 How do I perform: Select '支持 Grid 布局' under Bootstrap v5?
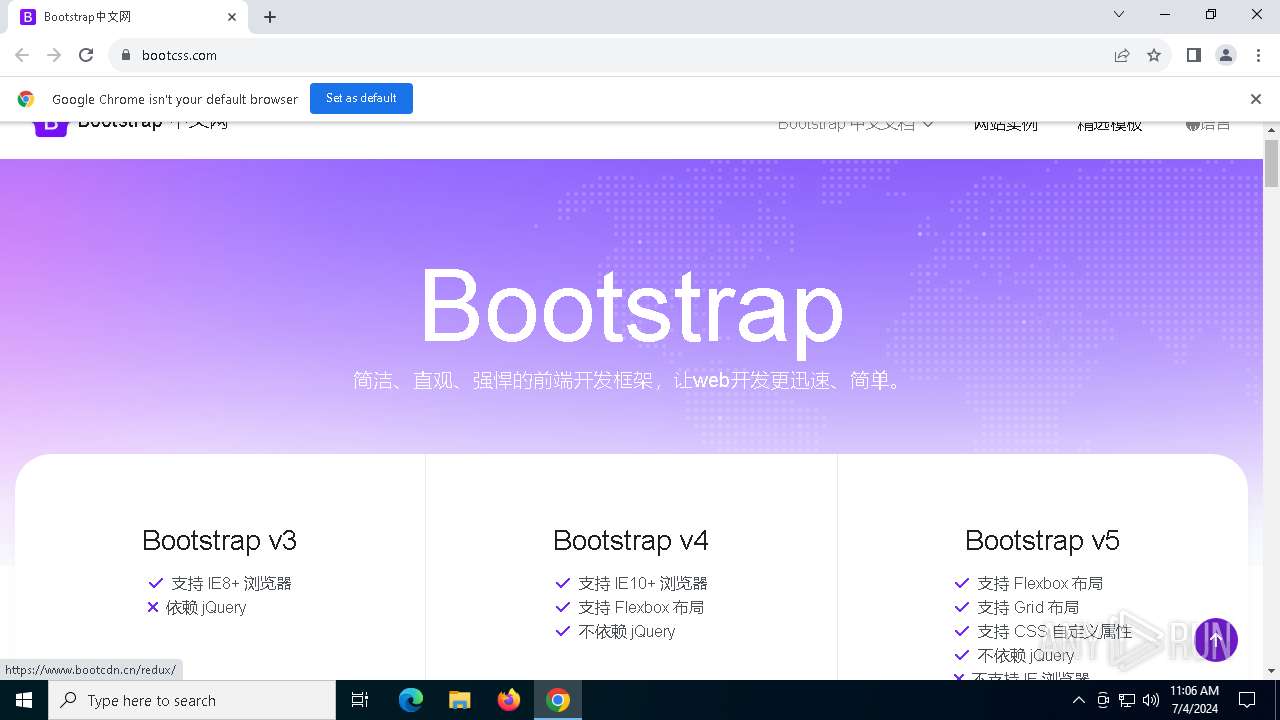(1028, 607)
